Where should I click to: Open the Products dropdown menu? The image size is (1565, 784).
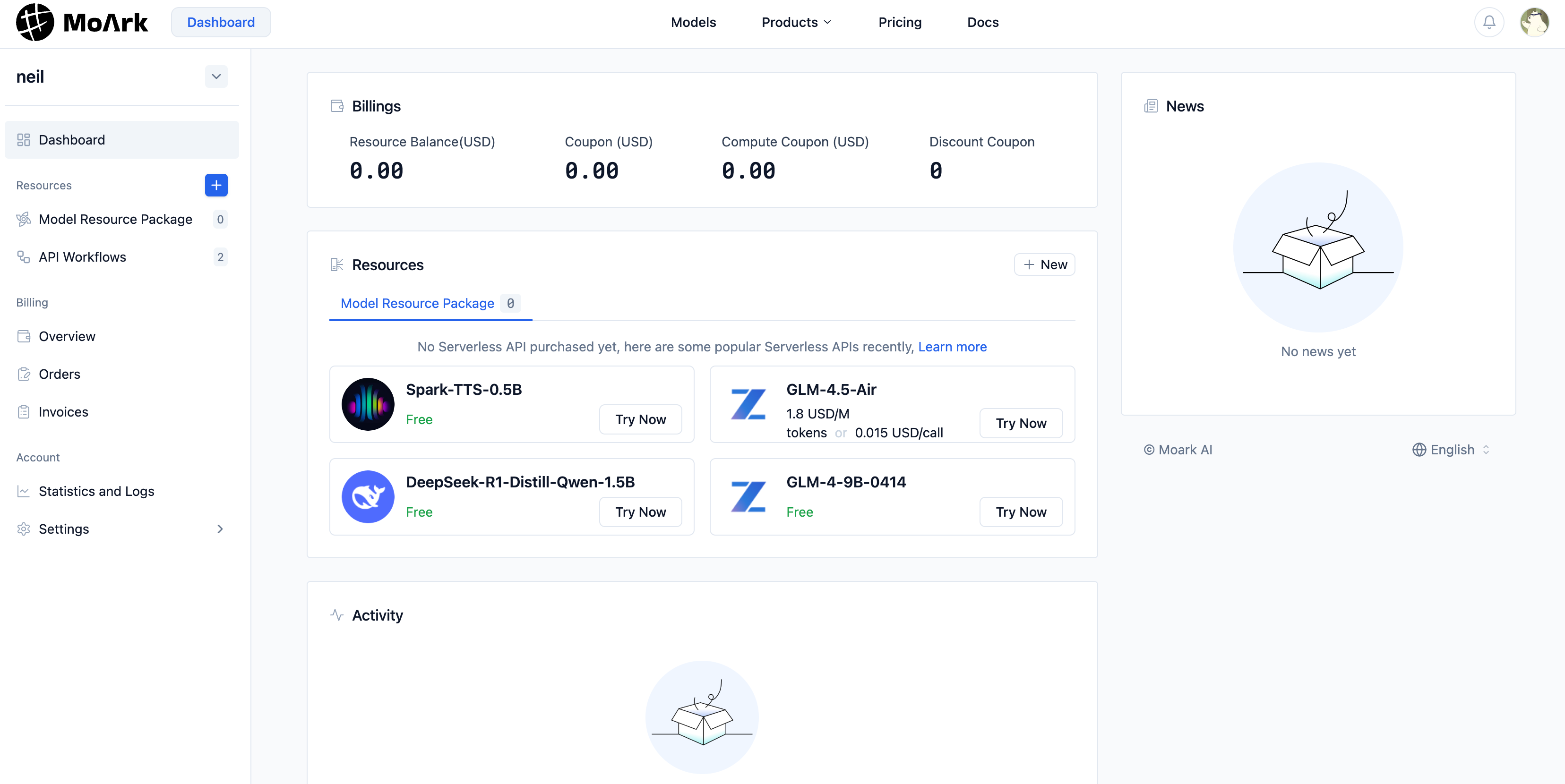pos(796,23)
